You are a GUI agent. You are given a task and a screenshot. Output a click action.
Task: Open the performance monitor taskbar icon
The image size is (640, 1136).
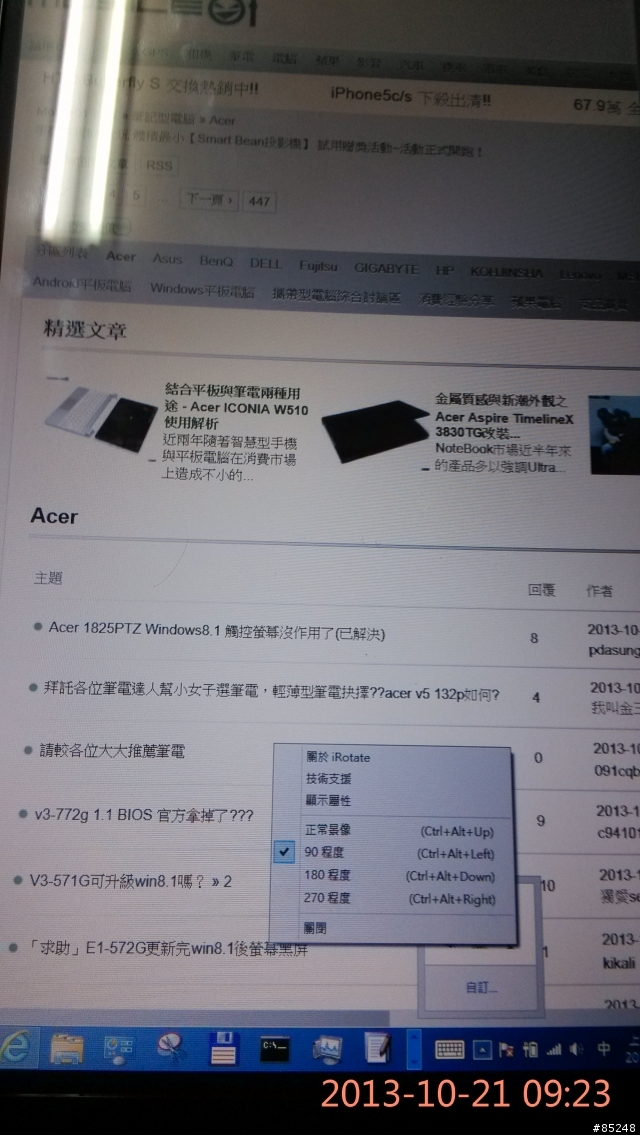[x=327, y=1048]
